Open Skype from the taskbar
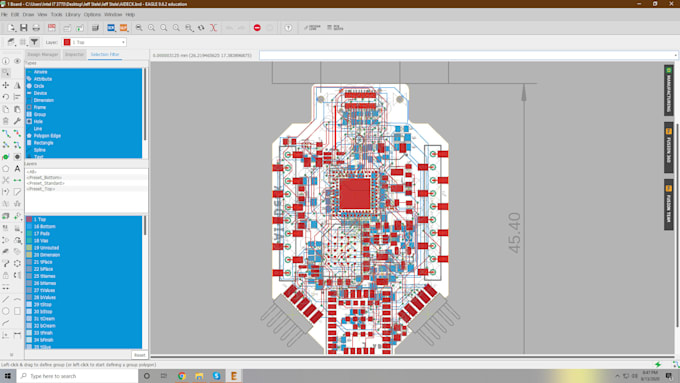The height and width of the screenshot is (383, 680). pos(216,376)
